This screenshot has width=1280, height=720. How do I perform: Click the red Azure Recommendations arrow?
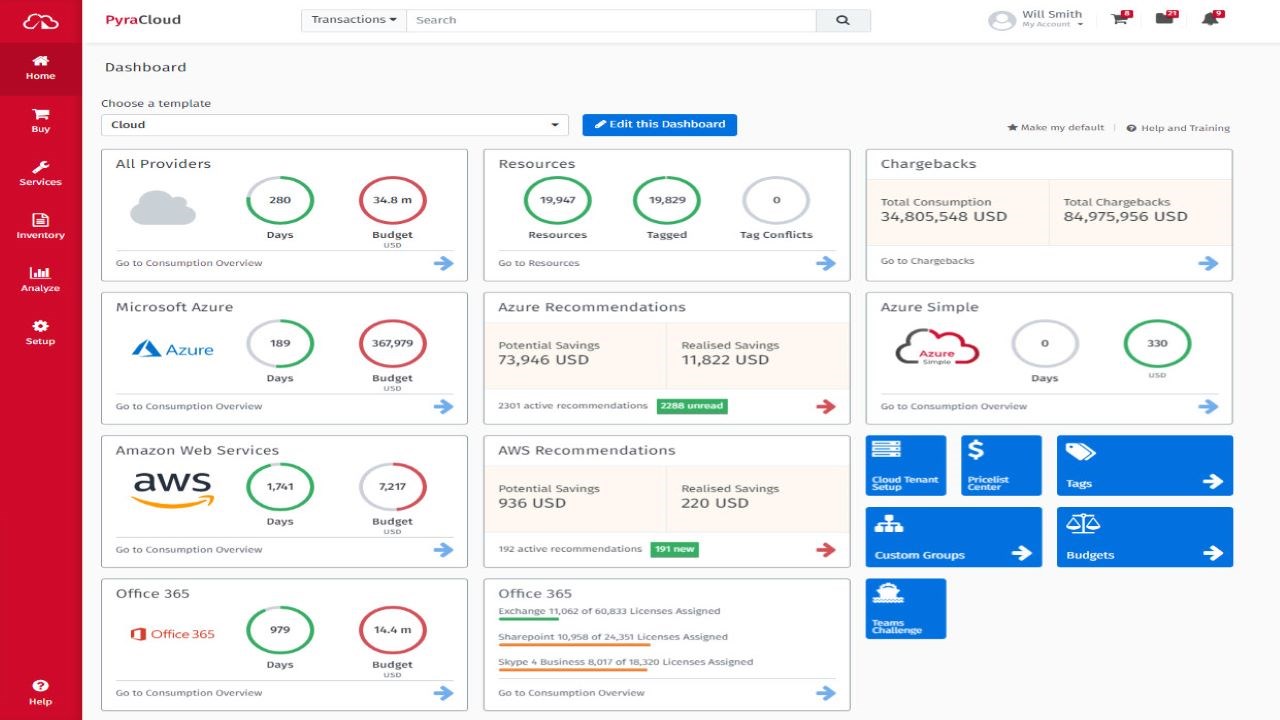[825, 406]
